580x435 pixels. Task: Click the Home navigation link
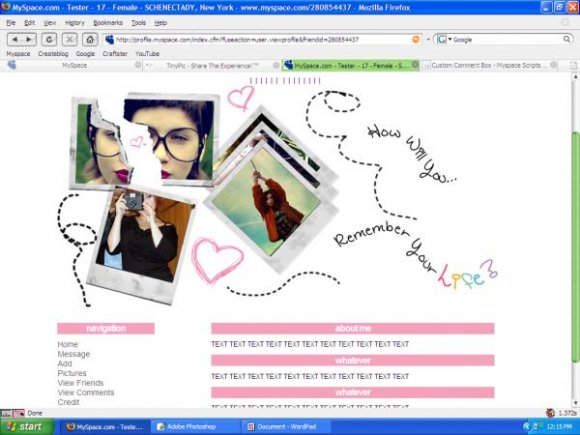[x=68, y=344]
